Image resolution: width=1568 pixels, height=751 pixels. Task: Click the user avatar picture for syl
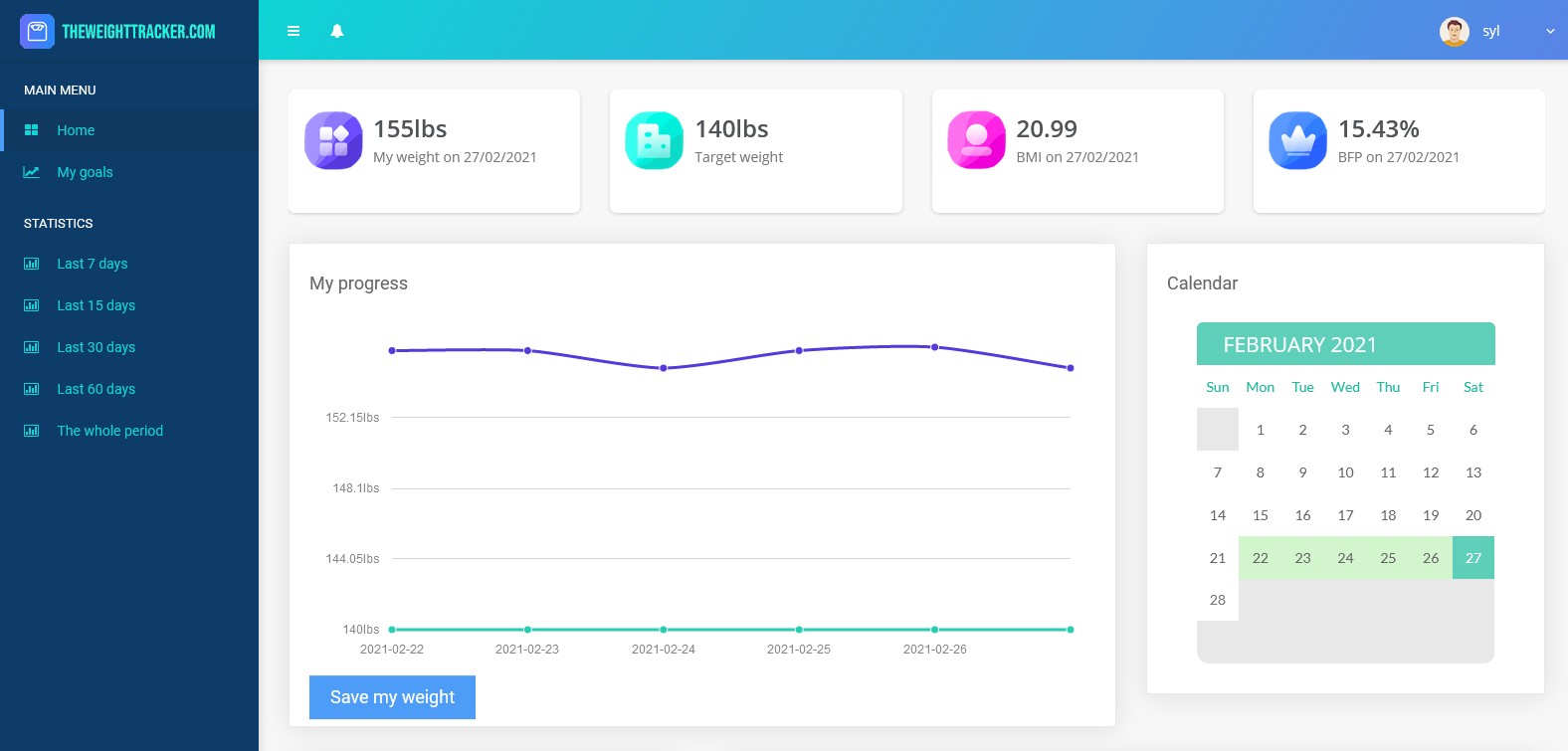pos(1454,32)
